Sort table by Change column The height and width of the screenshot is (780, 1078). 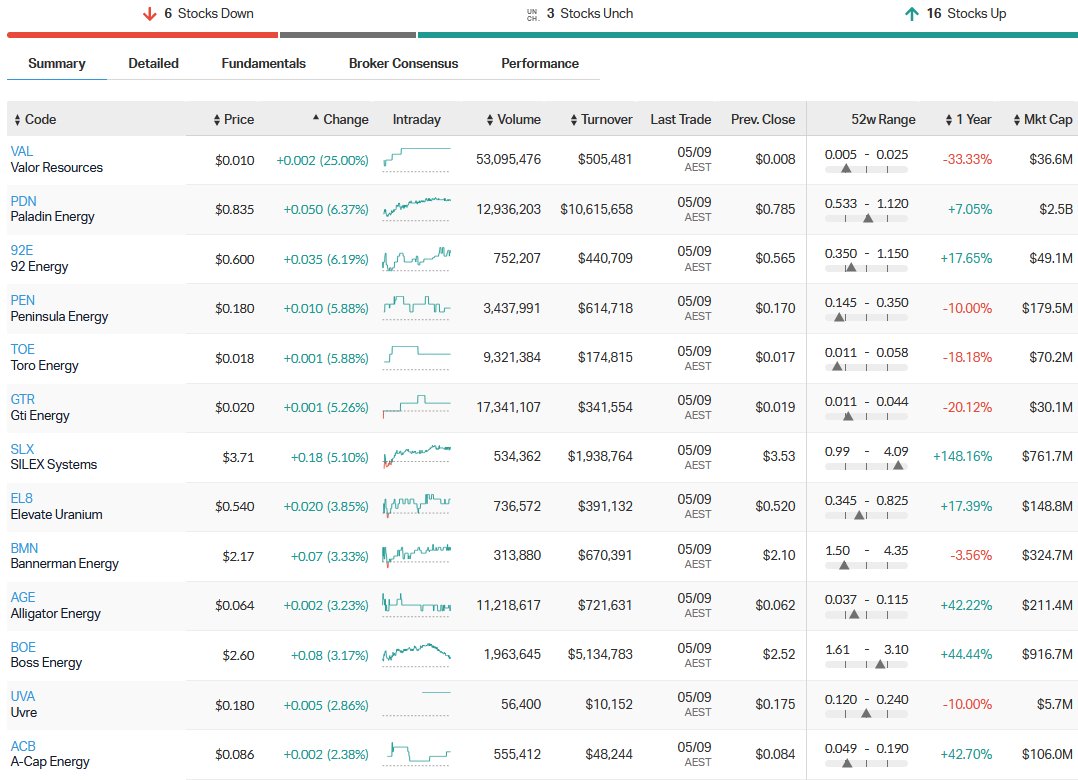(340, 120)
